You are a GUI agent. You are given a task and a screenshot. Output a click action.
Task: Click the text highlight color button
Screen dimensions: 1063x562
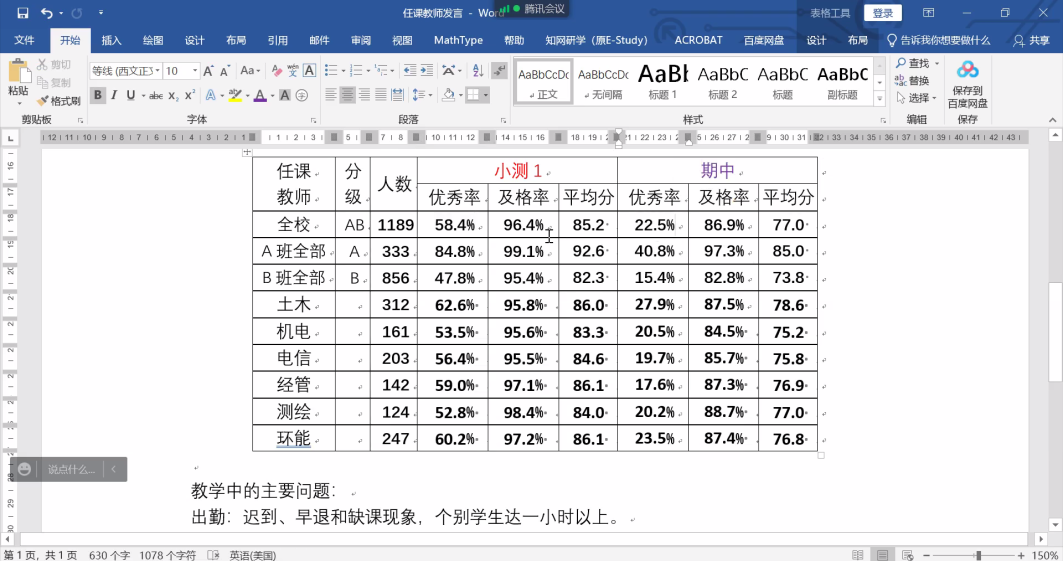234,95
